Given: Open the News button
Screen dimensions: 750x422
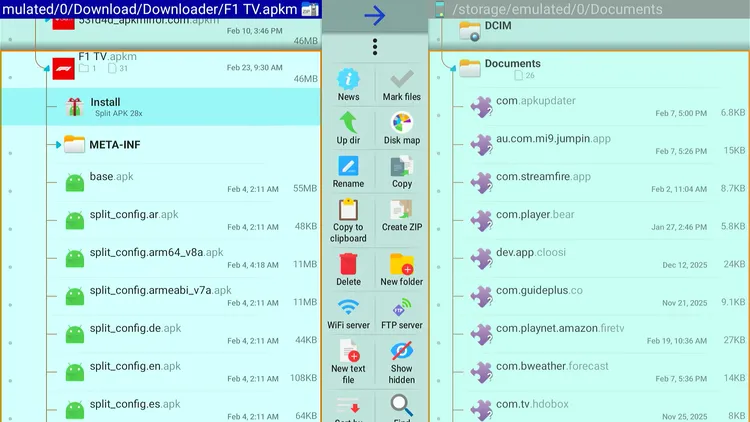Looking at the screenshot, I should click(x=348, y=85).
